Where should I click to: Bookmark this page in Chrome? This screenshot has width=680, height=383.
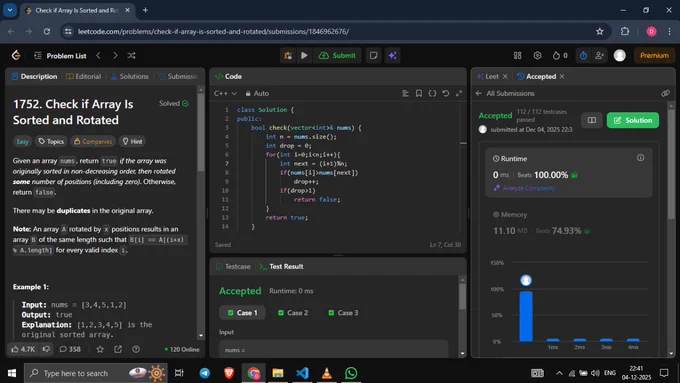pos(600,31)
